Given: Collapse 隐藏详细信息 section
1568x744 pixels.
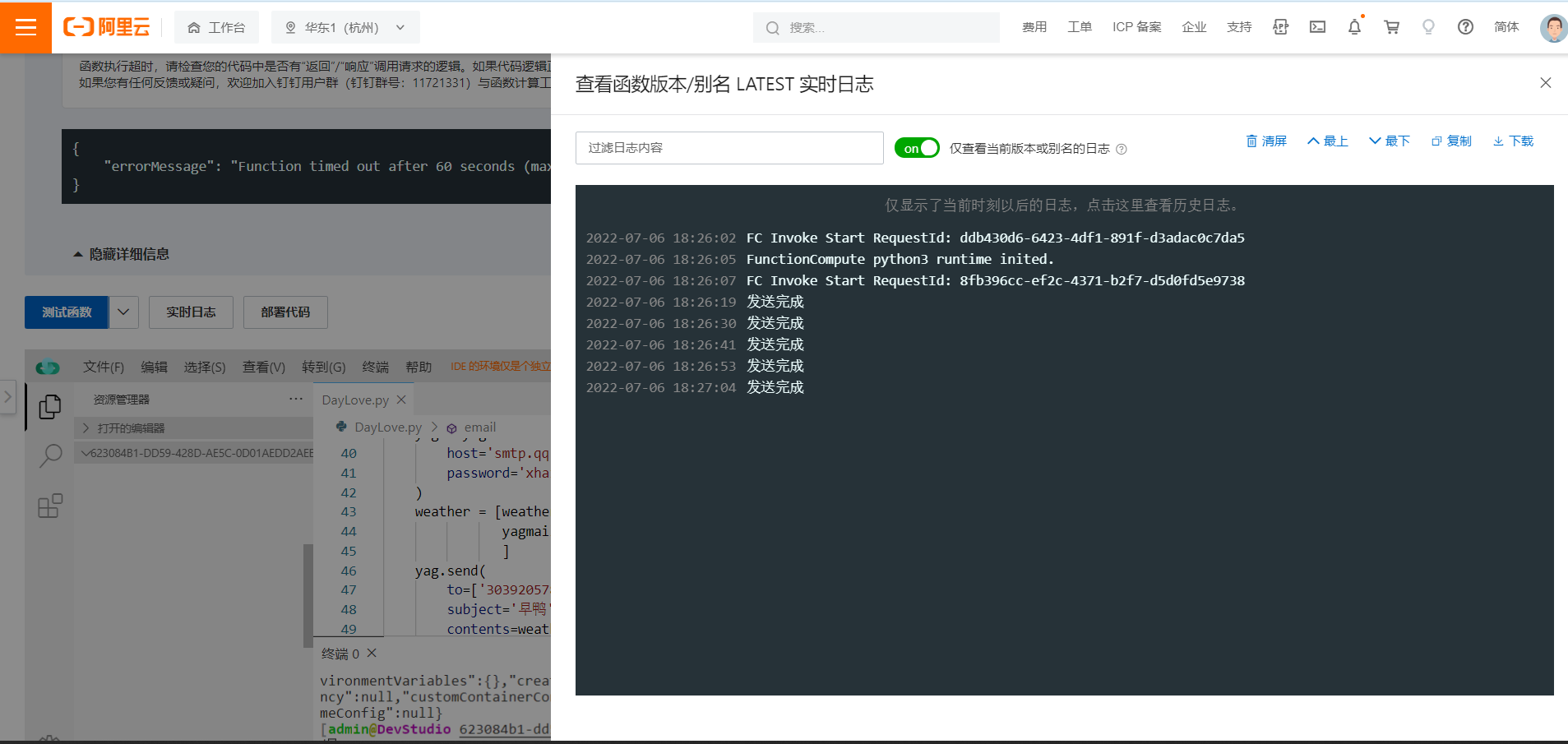Looking at the screenshot, I should click(x=120, y=254).
